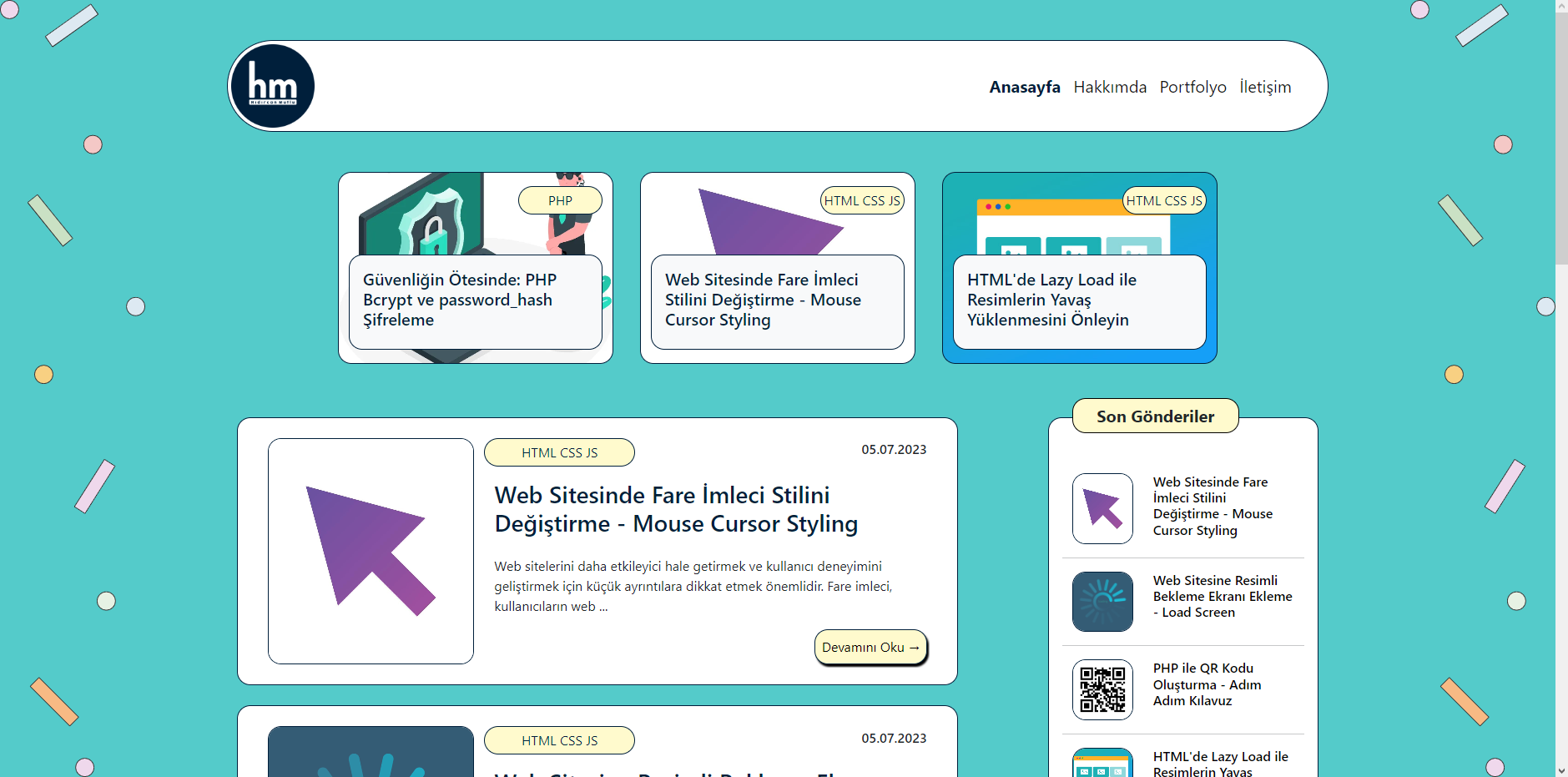This screenshot has height=777, width=1568.
Task: Click the PHP tag on first featured card
Action: point(560,200)
